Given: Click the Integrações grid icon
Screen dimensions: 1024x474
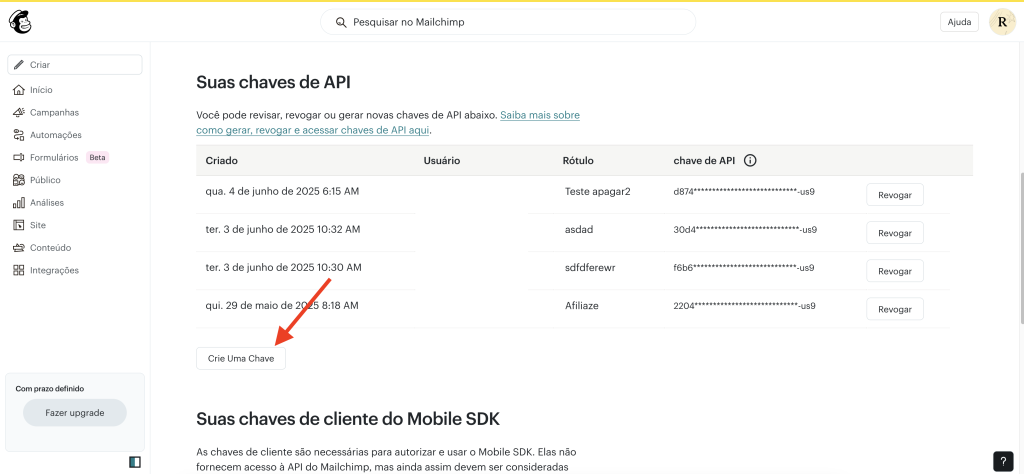Looking at the screenshot, I should coord(19,270).
